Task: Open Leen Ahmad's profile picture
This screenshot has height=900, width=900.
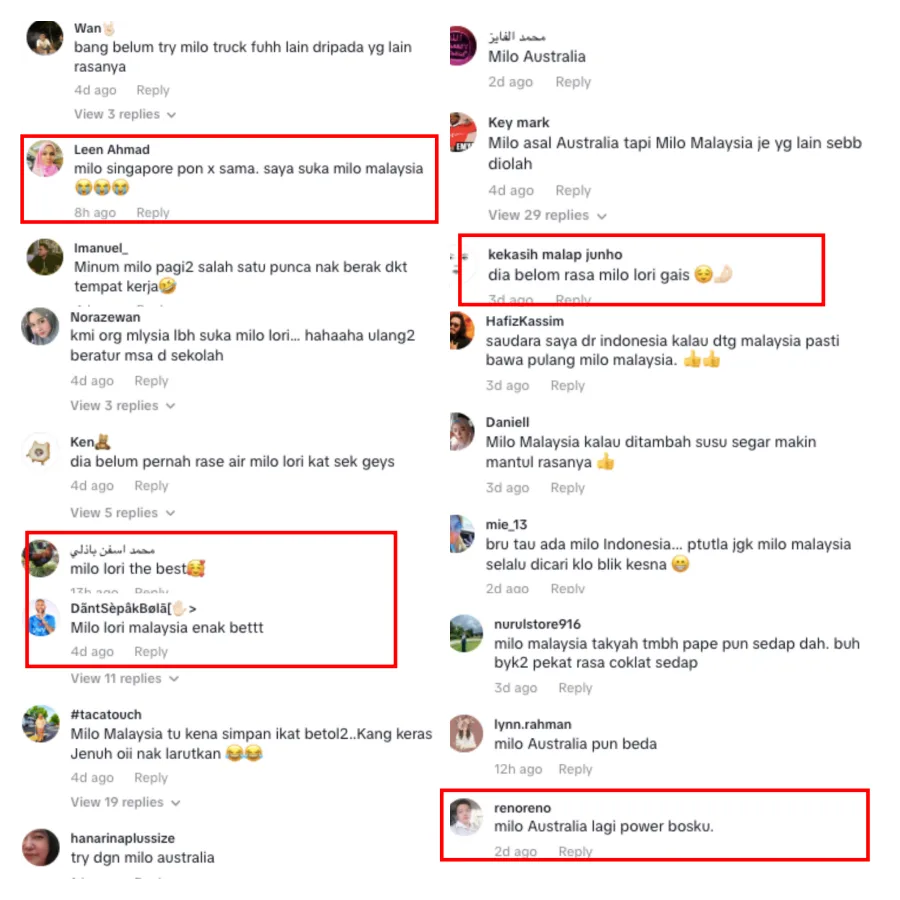Action: (x=45, y=158)
